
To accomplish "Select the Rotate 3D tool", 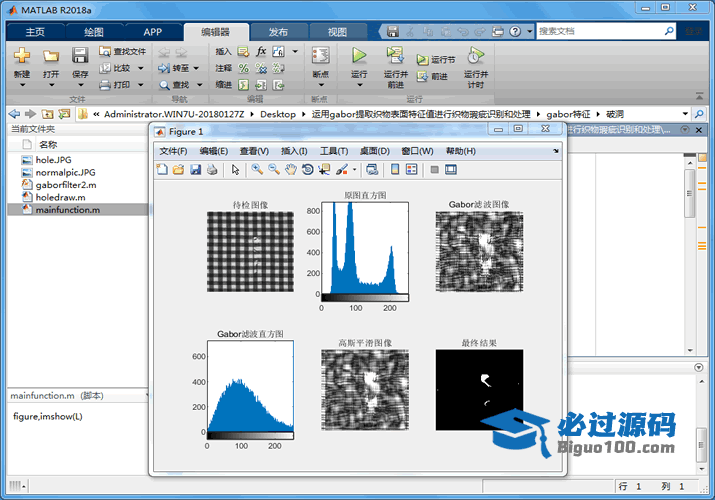I will (307, 170).
